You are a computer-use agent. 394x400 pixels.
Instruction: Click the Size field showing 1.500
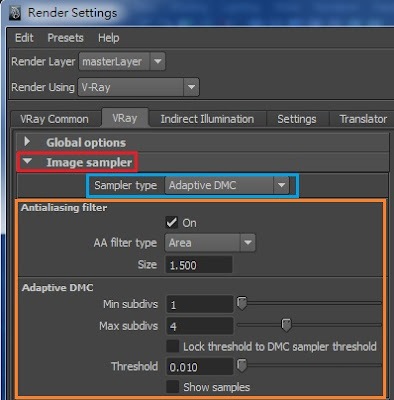click(x=199, y=265)
